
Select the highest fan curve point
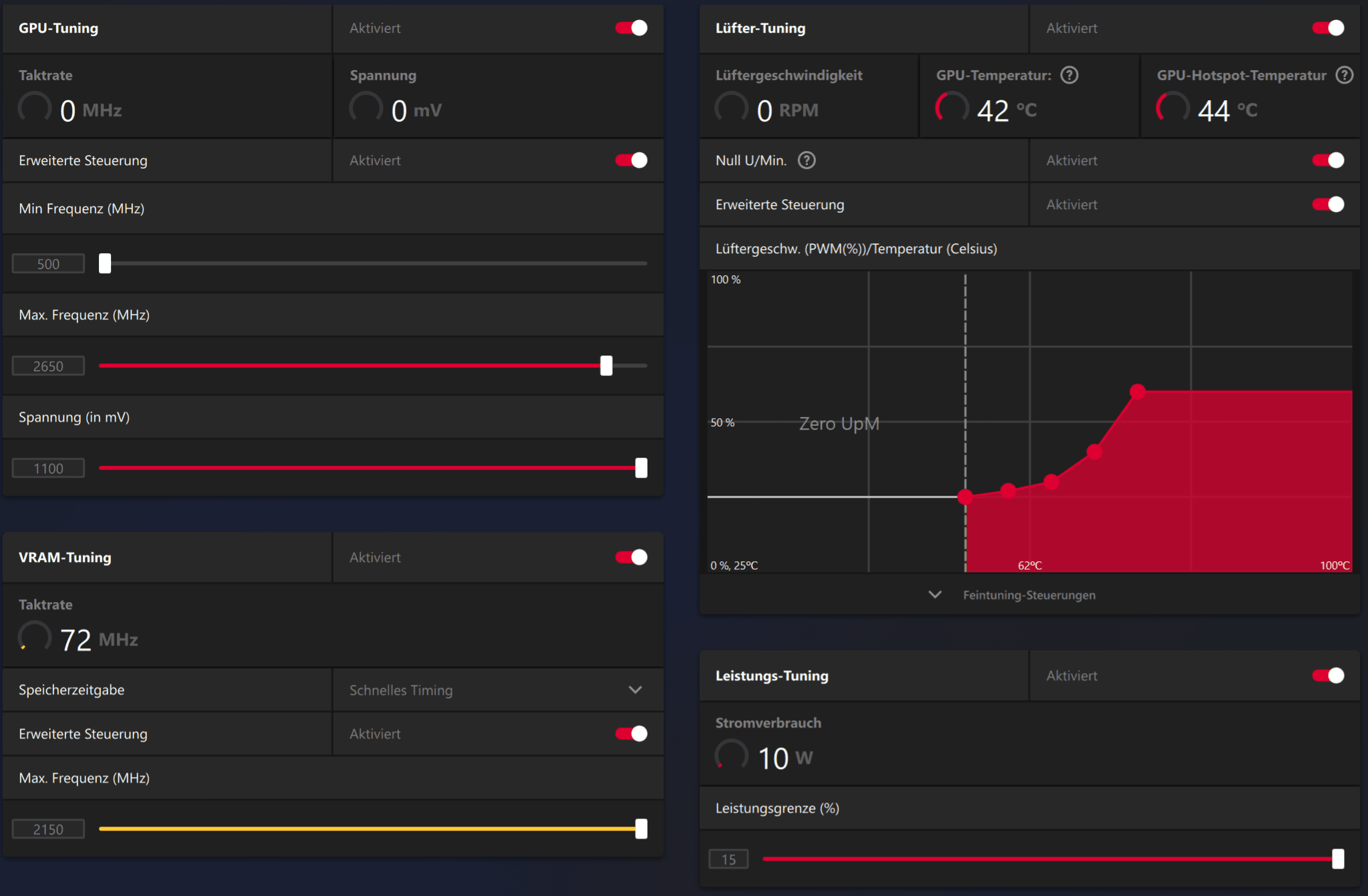tap(1137, 392)
